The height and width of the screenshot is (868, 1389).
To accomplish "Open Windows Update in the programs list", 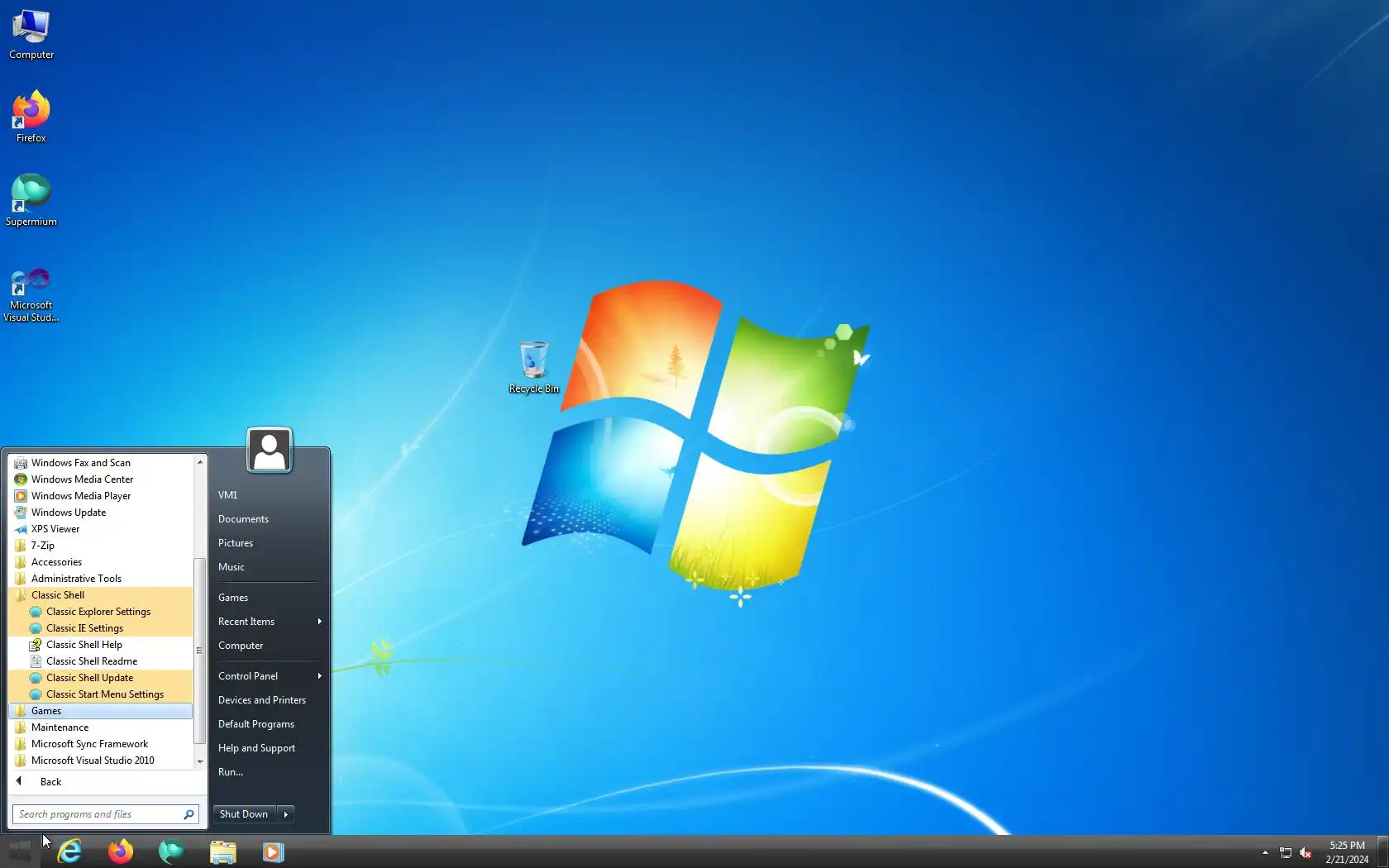I will click(x=101, y=513).
